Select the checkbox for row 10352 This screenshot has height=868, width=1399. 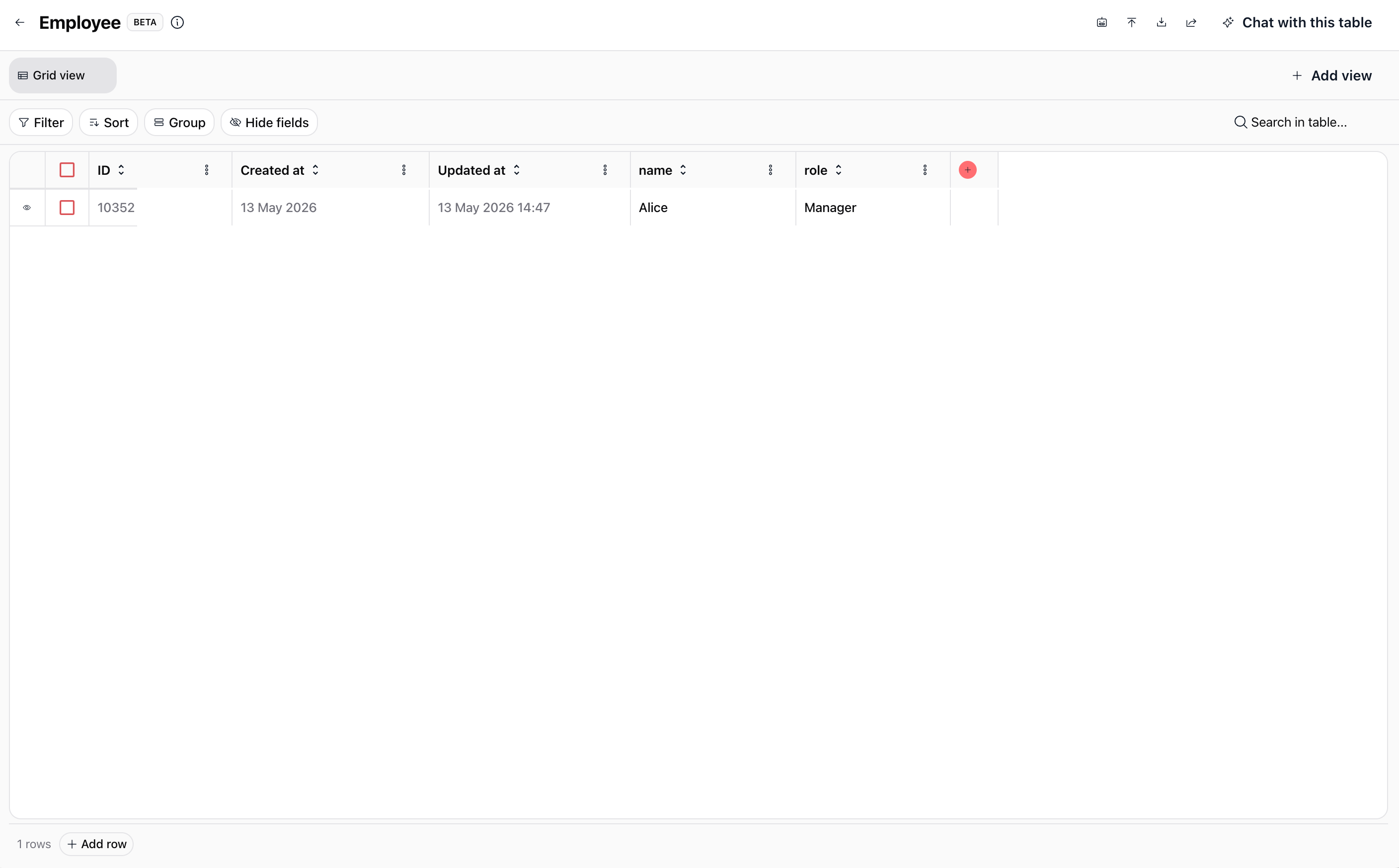67,207
